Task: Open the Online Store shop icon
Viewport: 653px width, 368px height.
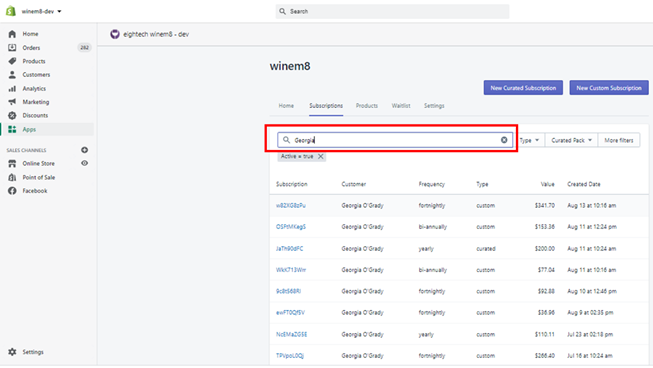Action: (x=12, y=164)
